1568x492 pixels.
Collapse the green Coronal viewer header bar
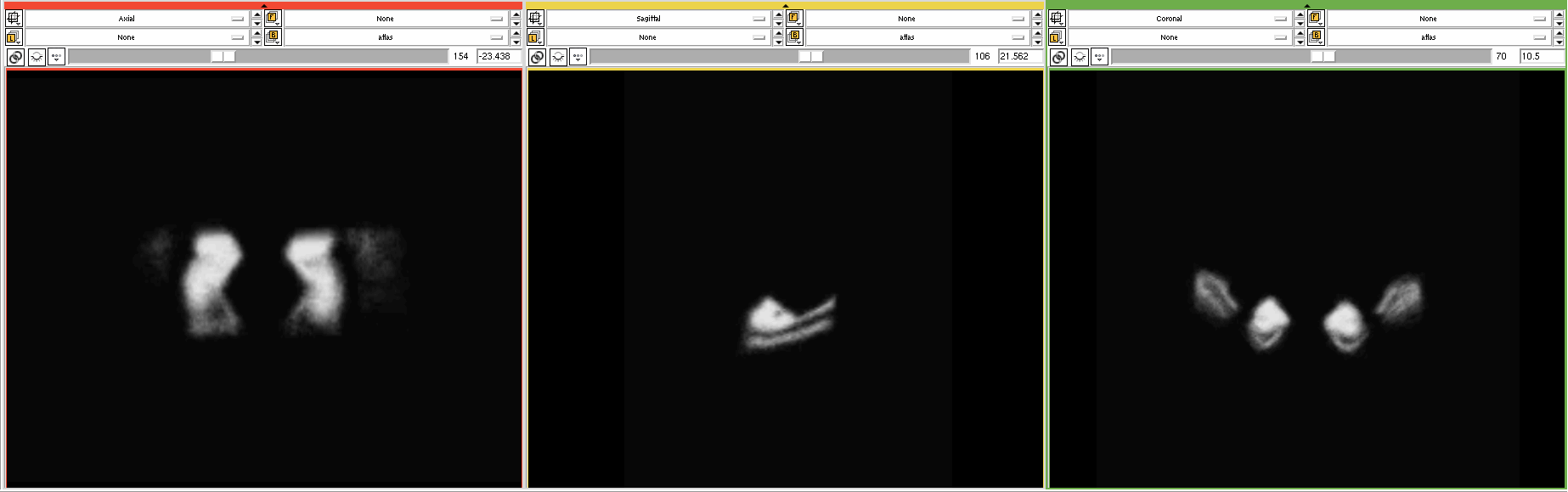[1307, 5]
